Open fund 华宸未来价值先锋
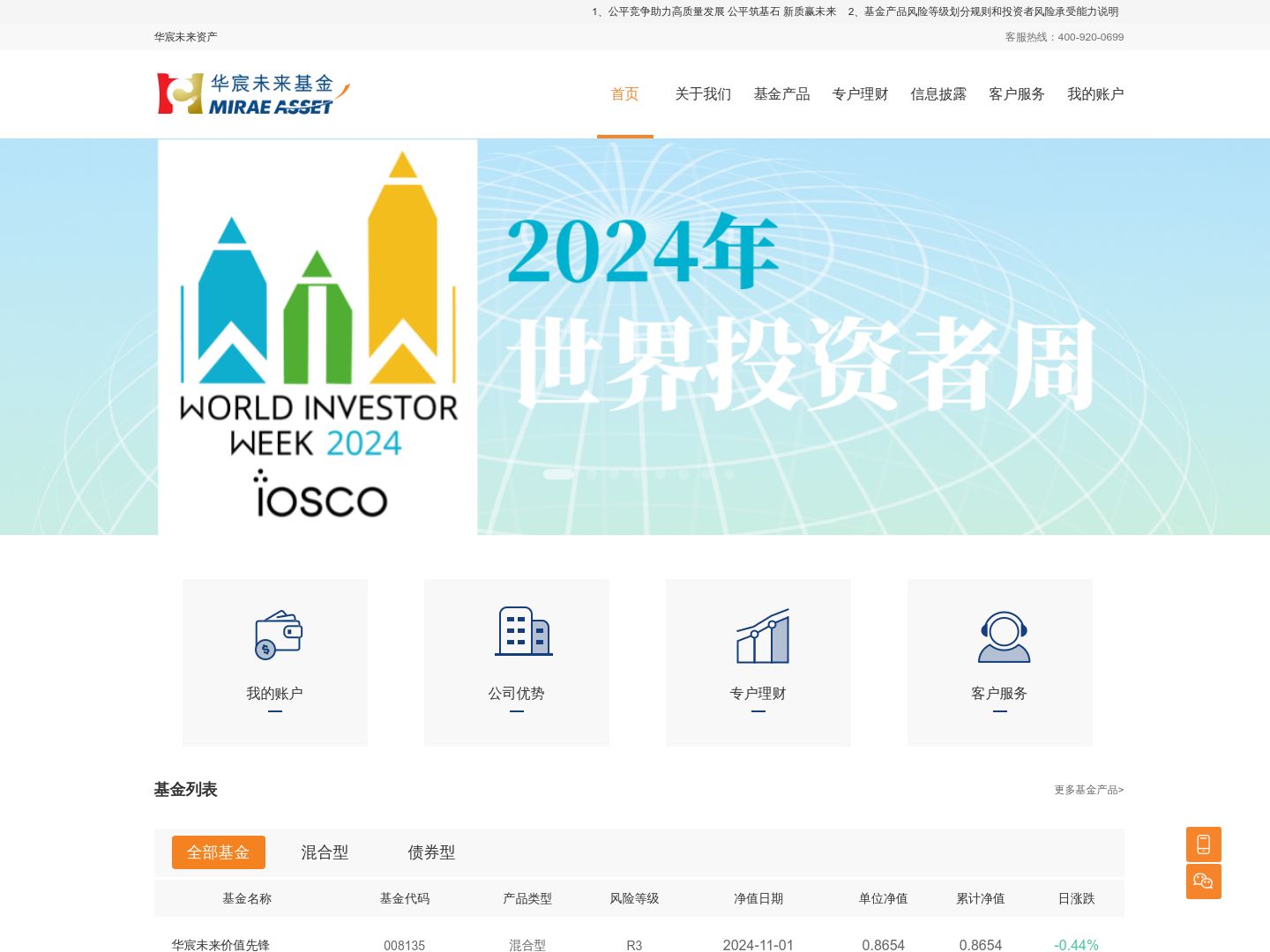 pyautogui.click(x=220, y=945)
